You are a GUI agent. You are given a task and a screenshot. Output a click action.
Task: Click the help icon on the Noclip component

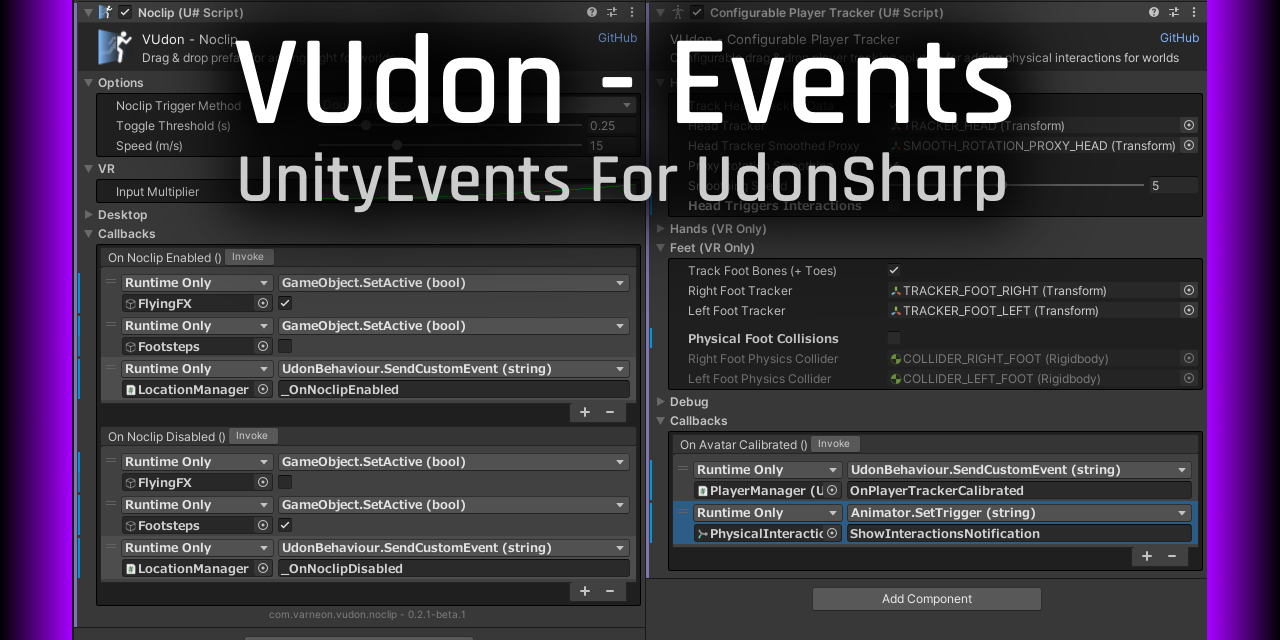point(590,12)
